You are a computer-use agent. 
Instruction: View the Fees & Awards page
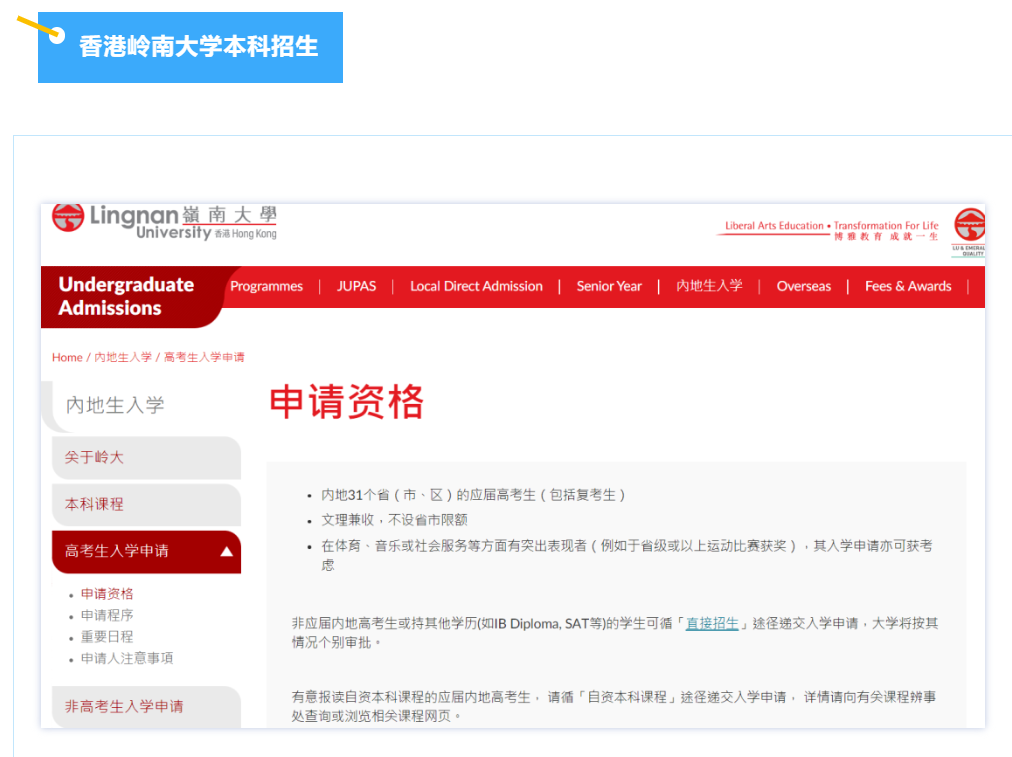tap(908, 286)
